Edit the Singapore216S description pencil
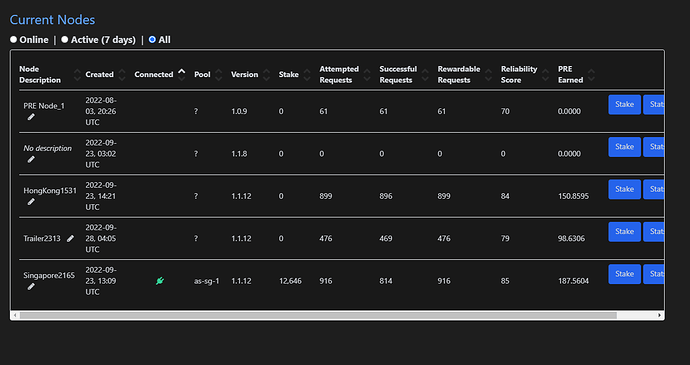 [31, 287]
